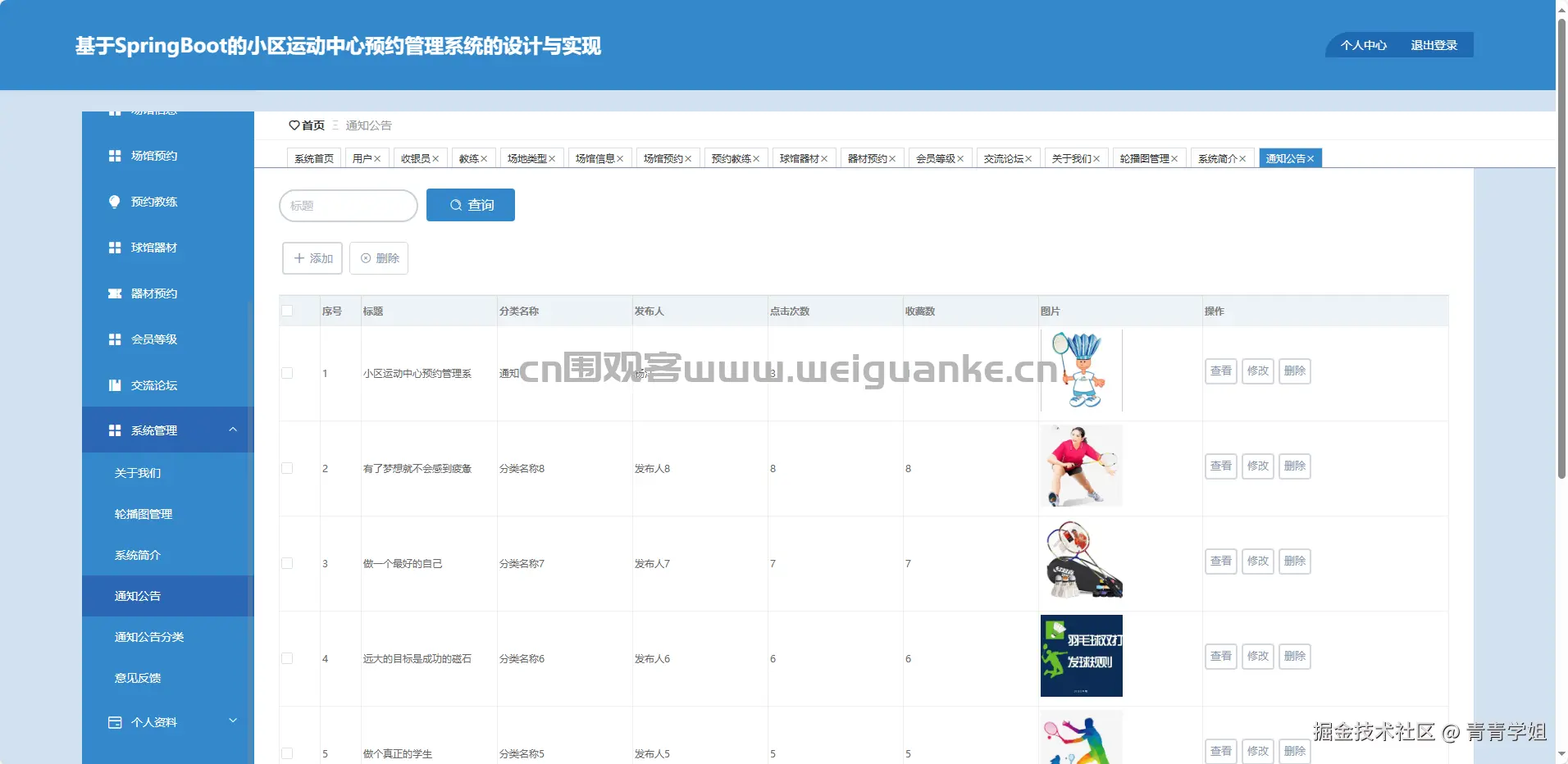Click the 个人资料 sidebar icon
The height and width of the screenshot is (764, 1568).
coord(115,722)
